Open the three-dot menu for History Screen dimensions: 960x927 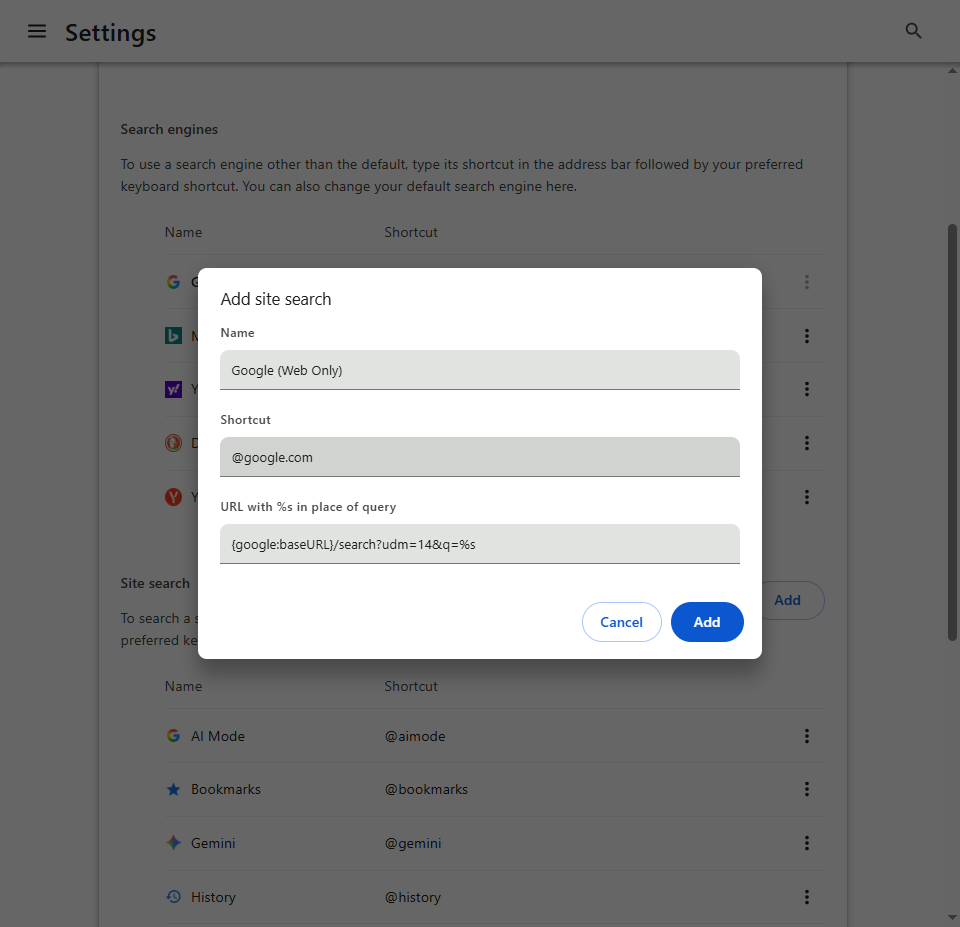click(x=807, y=896)
